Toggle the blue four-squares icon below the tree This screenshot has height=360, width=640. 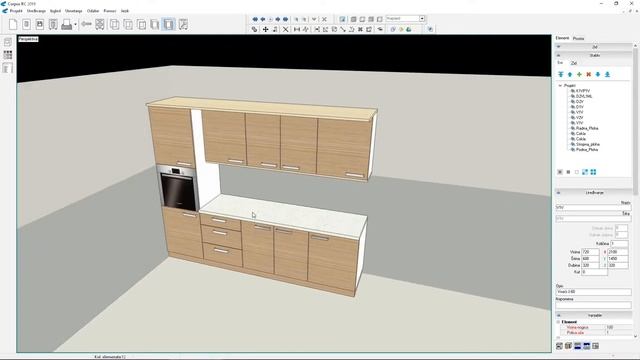(x=593, y=172)
